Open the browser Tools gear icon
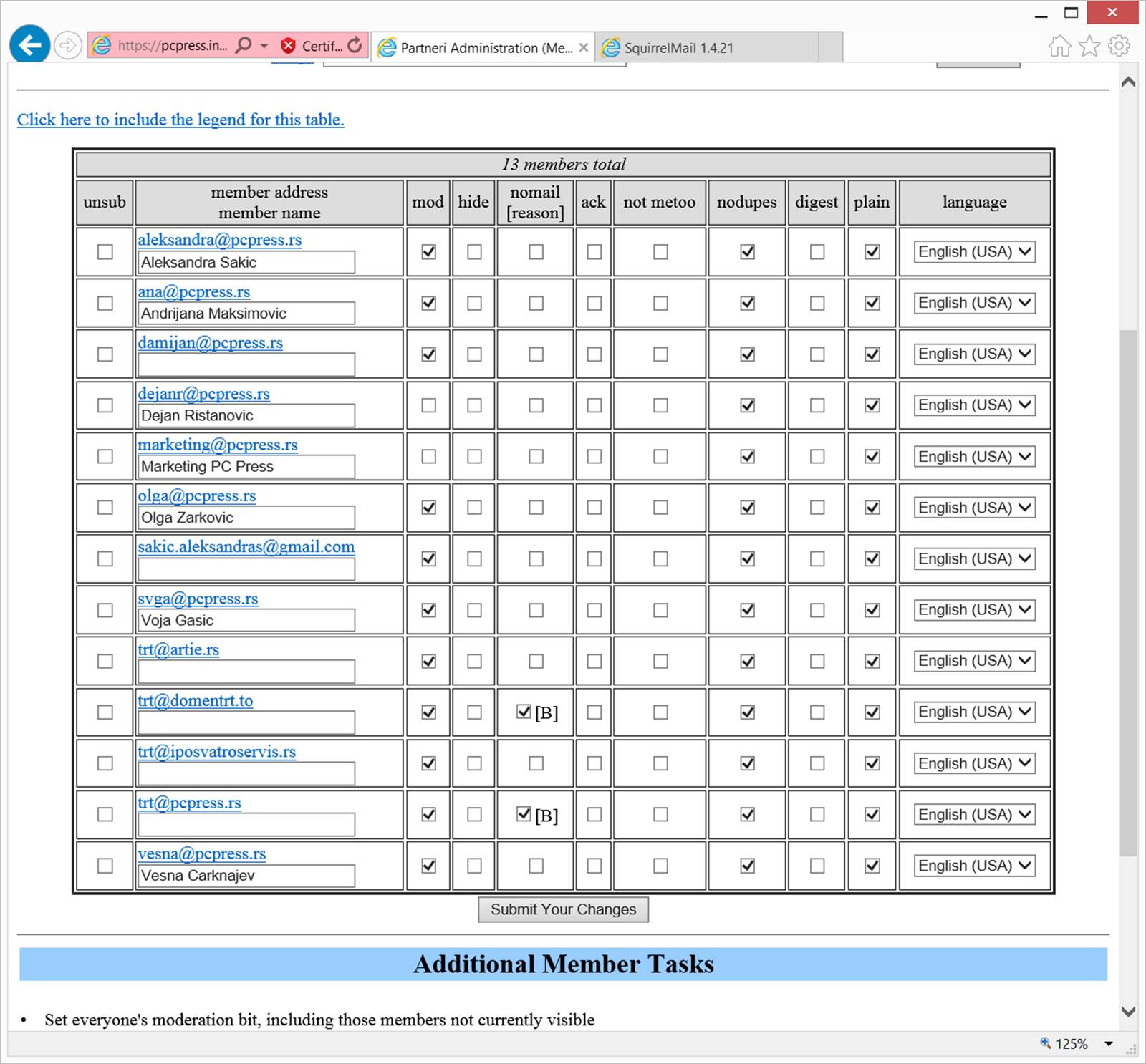 click(x=1119, y=47)
